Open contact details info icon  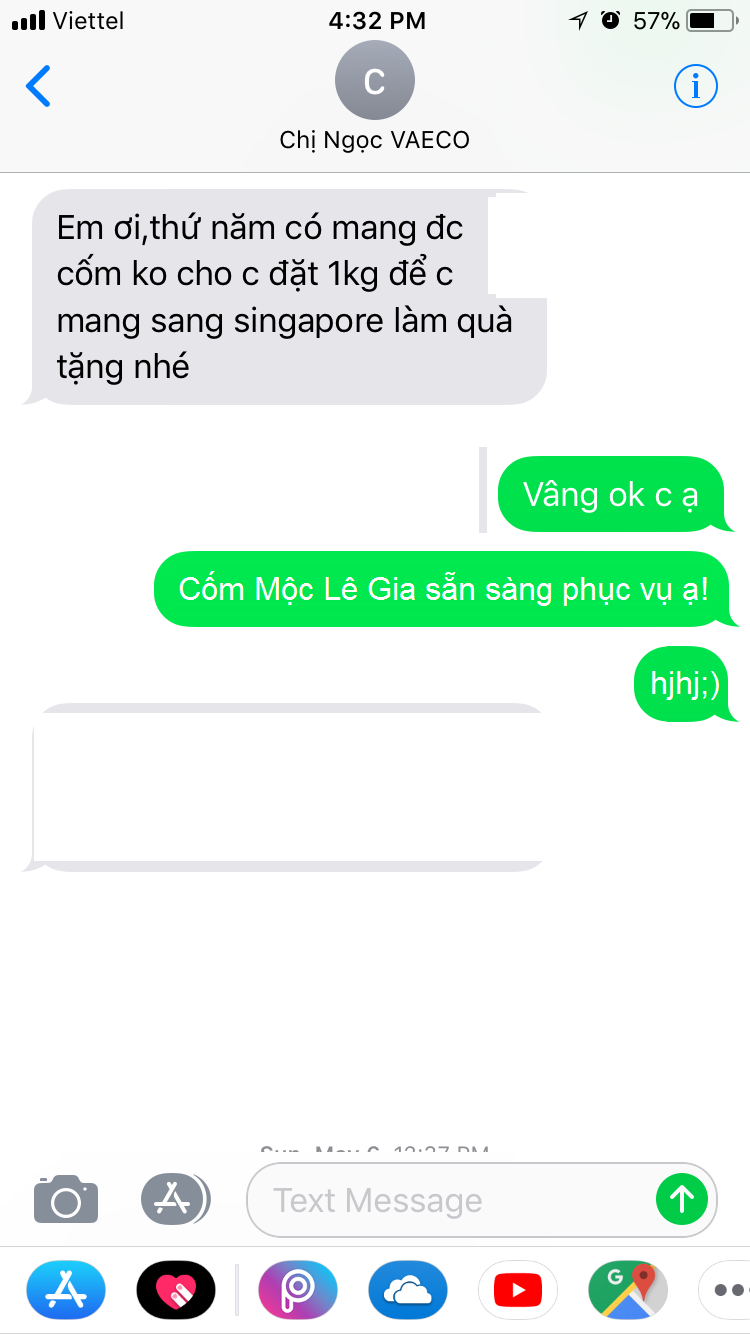point(695,86)
